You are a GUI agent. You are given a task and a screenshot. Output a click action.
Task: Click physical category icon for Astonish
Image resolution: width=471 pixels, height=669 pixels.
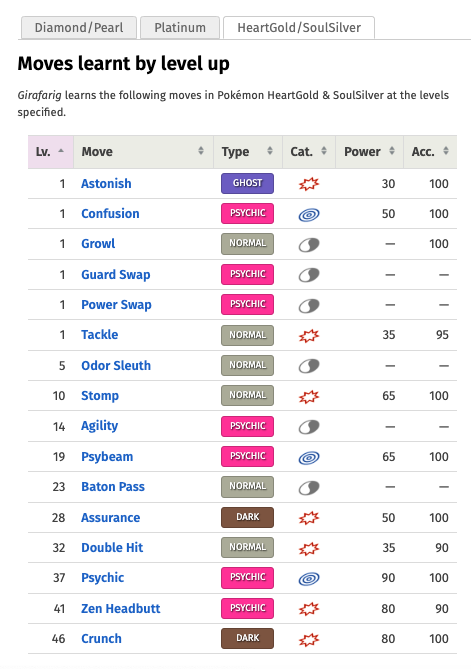(x=309, y=184)
